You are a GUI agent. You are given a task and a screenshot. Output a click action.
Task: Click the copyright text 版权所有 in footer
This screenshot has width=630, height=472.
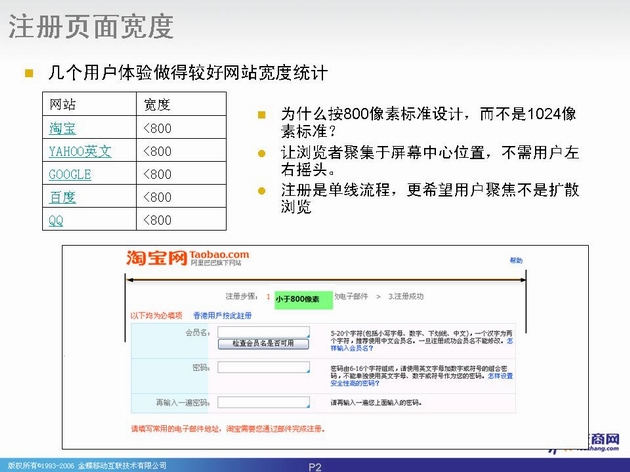tap(87, 466)
